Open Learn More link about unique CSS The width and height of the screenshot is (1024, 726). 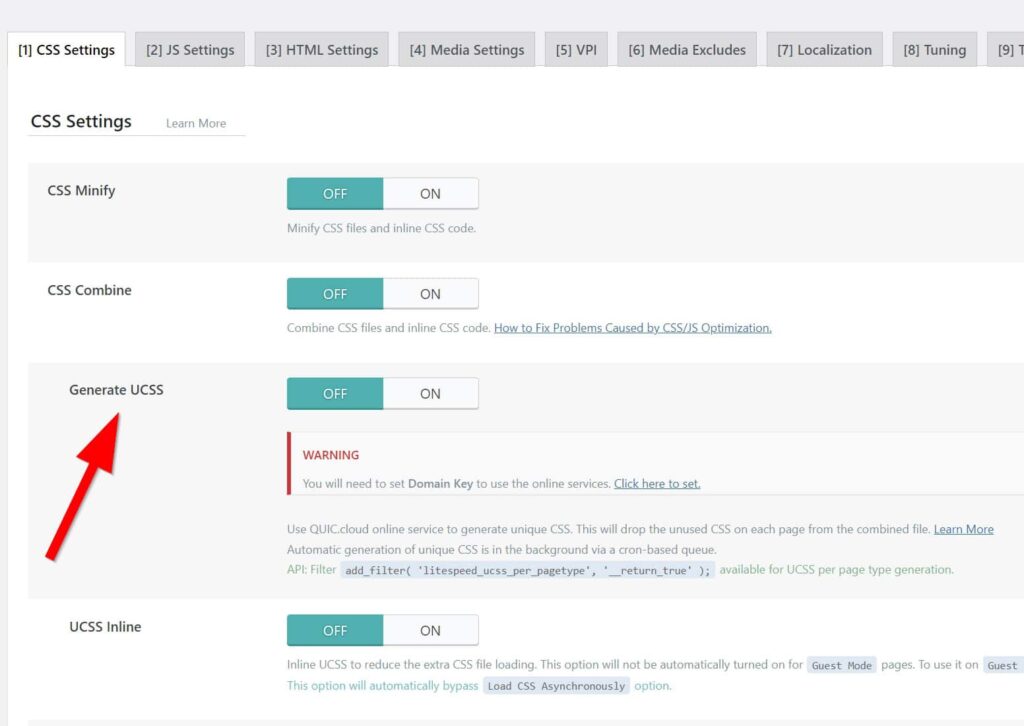coord(963,529)
